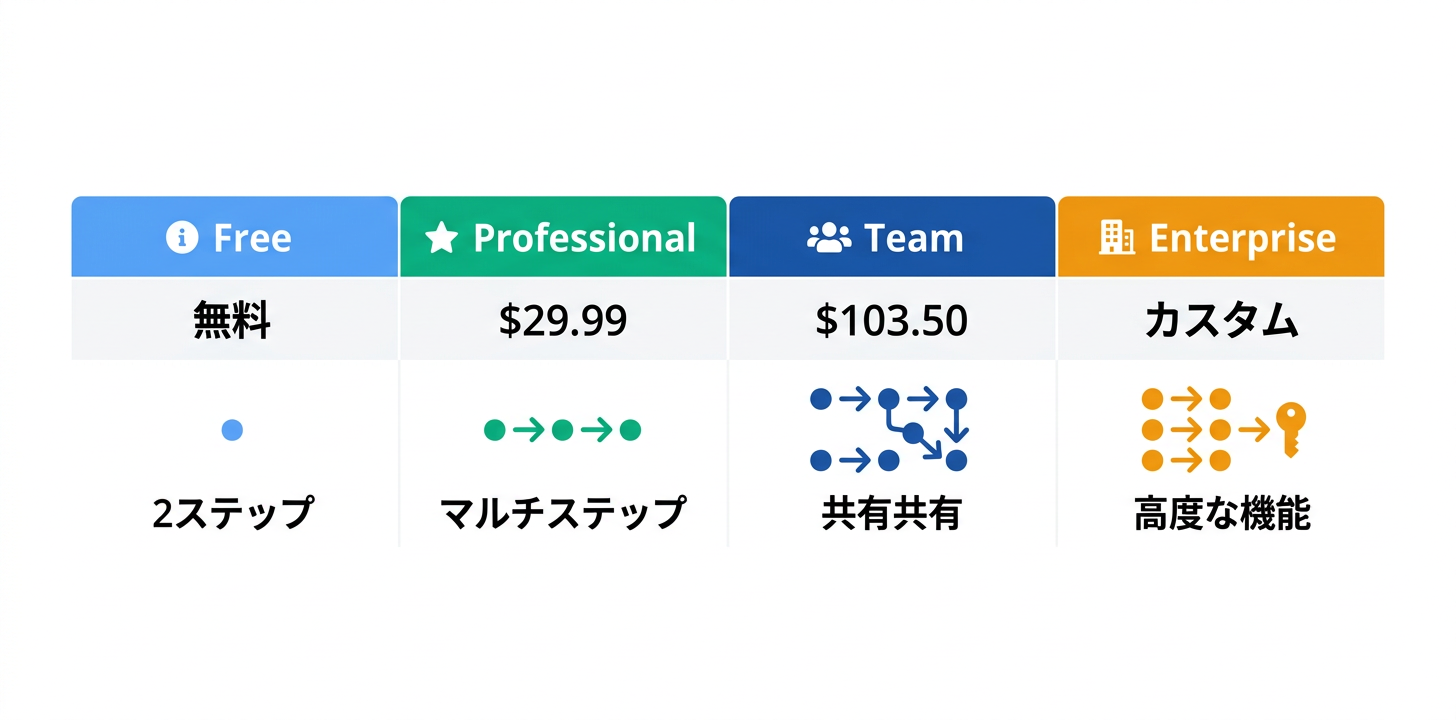
Task: Click the single blue dot step icon
Action: (x=231, y=431)
